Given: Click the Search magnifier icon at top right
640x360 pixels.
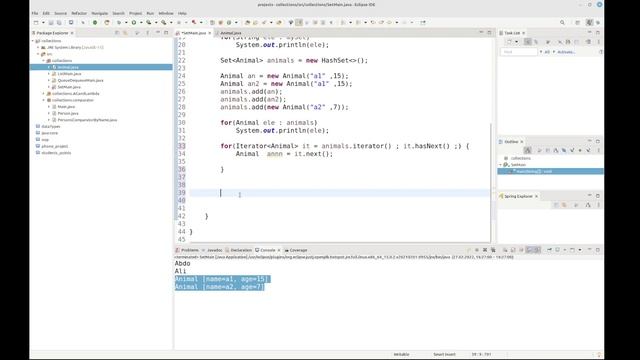Looking at the screenshot, I should 562,22.
